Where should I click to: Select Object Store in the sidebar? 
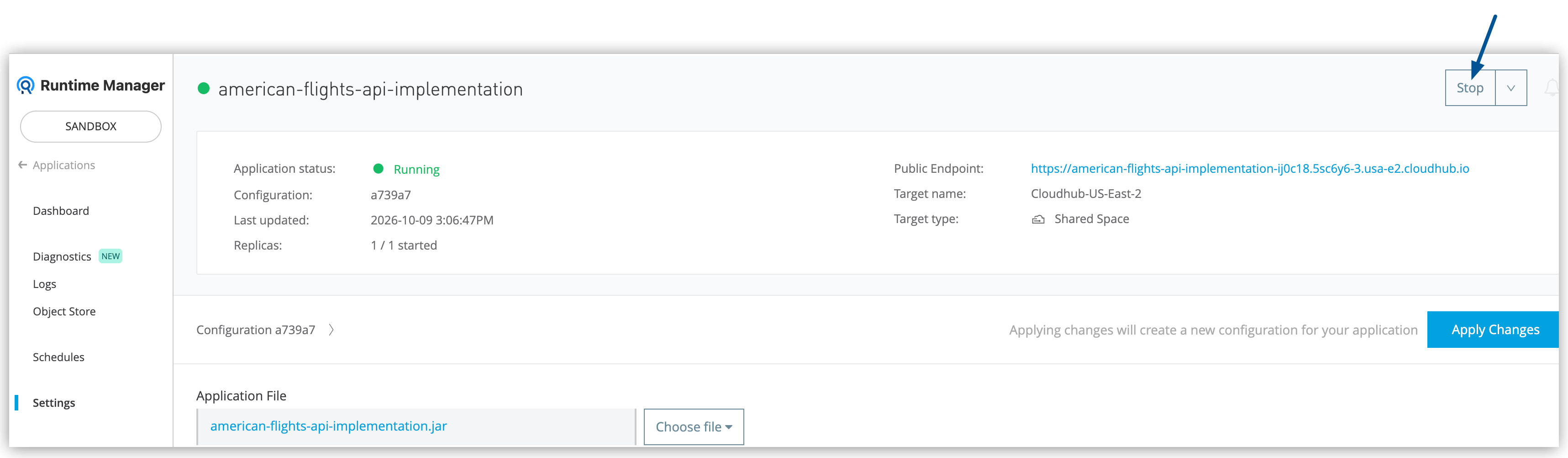coord(64,311)
